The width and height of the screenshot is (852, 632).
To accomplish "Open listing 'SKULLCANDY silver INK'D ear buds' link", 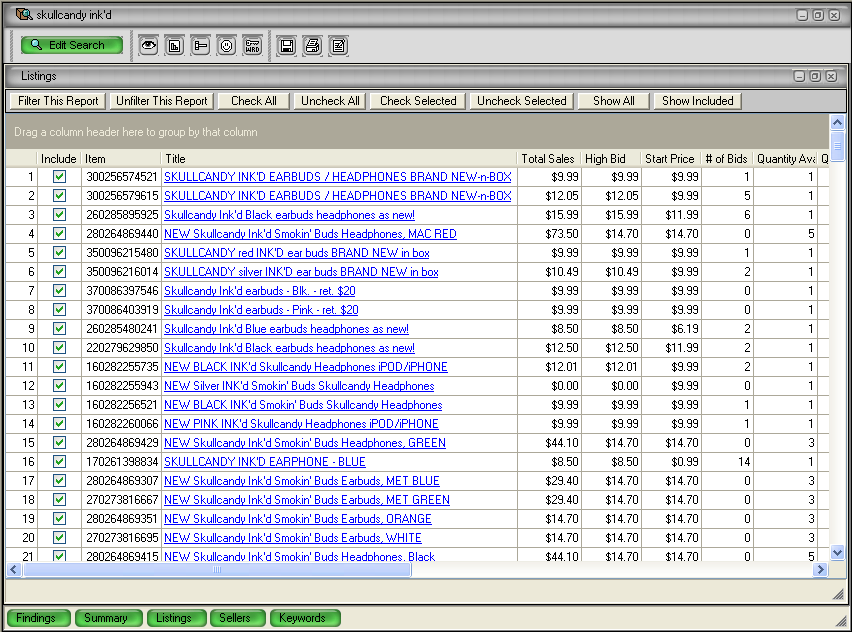I will [x=301, y=272].
